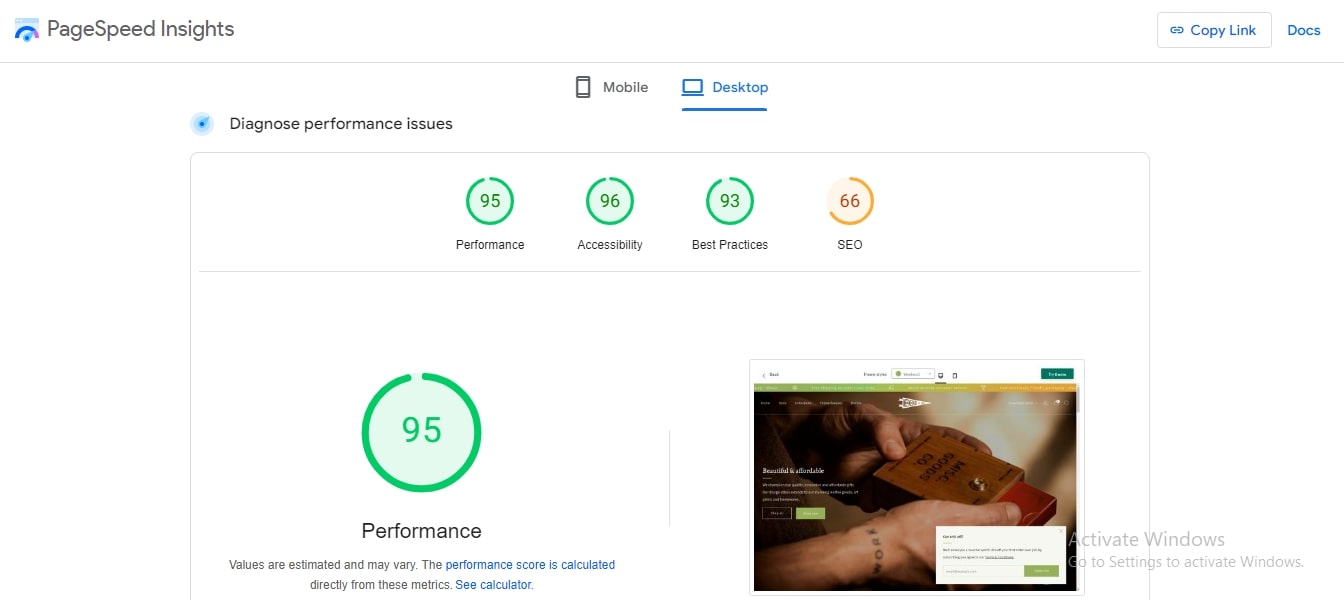Switch to the Mobile tab
The width and height of the screenshot is (1344, 600).
[x=611, y=87]
